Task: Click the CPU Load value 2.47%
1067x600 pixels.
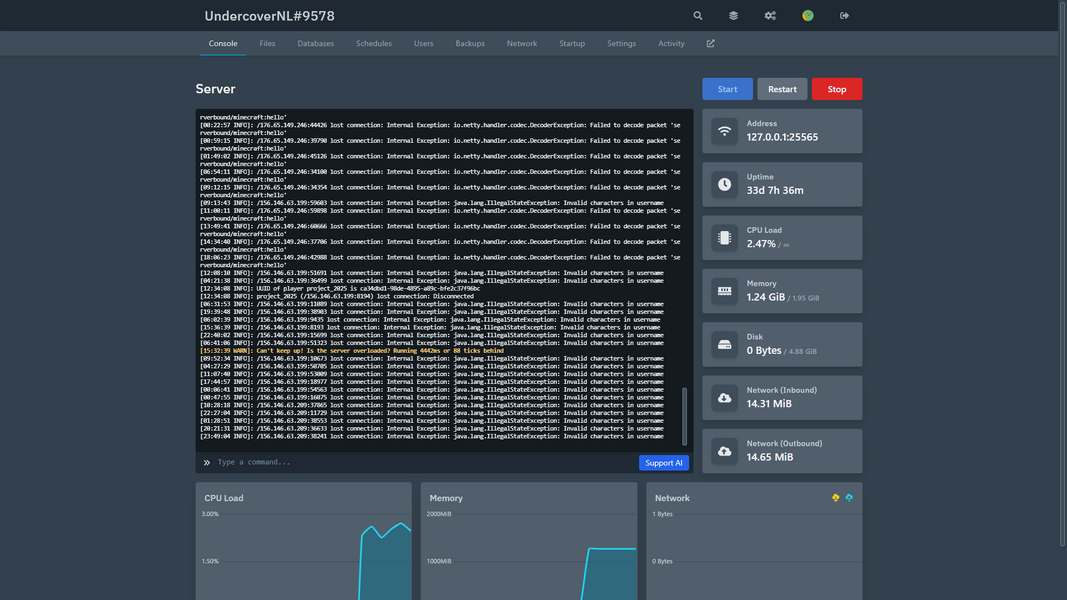Action: 761,244
